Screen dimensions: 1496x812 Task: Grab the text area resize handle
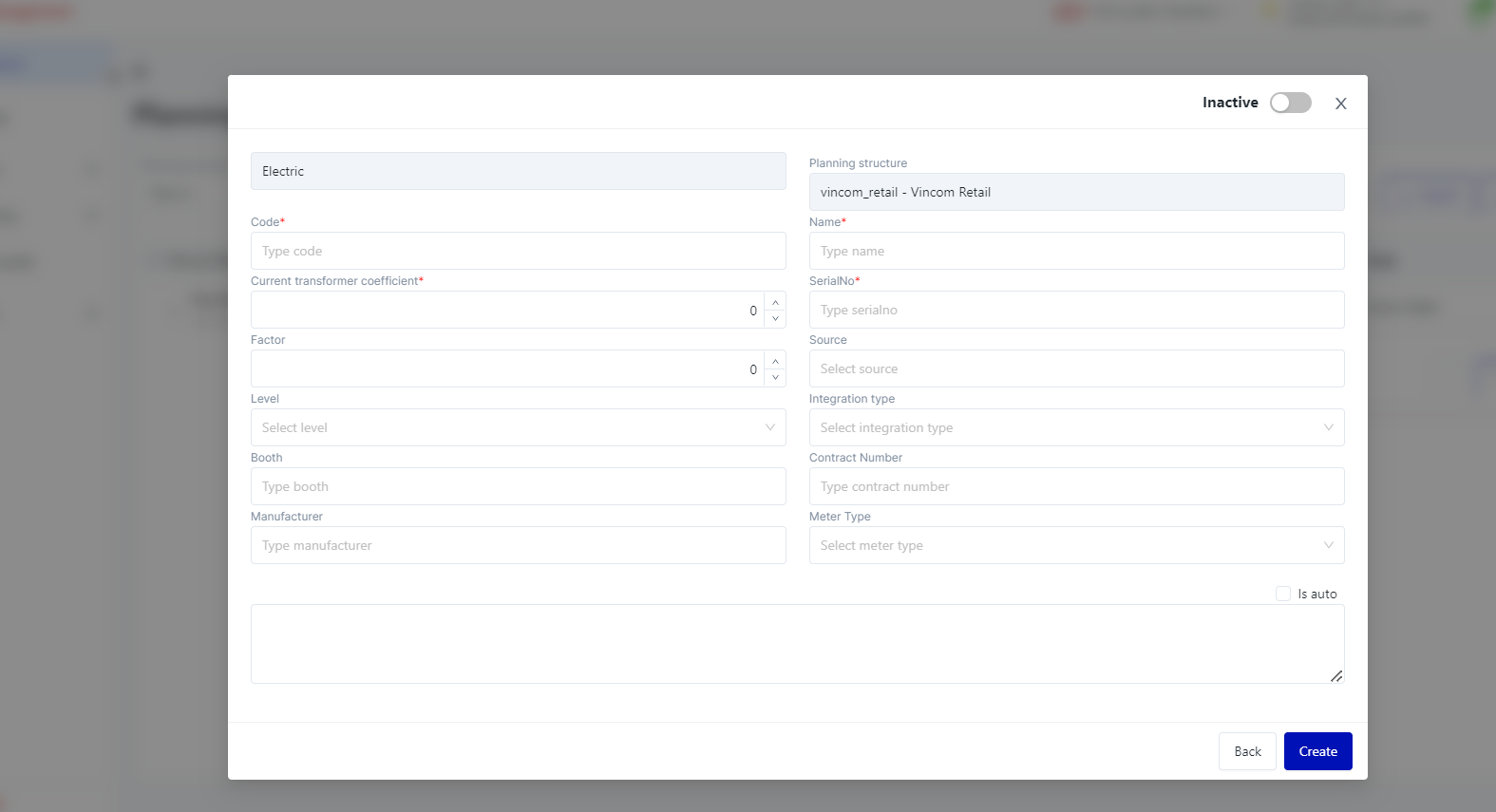point(1336,676)
